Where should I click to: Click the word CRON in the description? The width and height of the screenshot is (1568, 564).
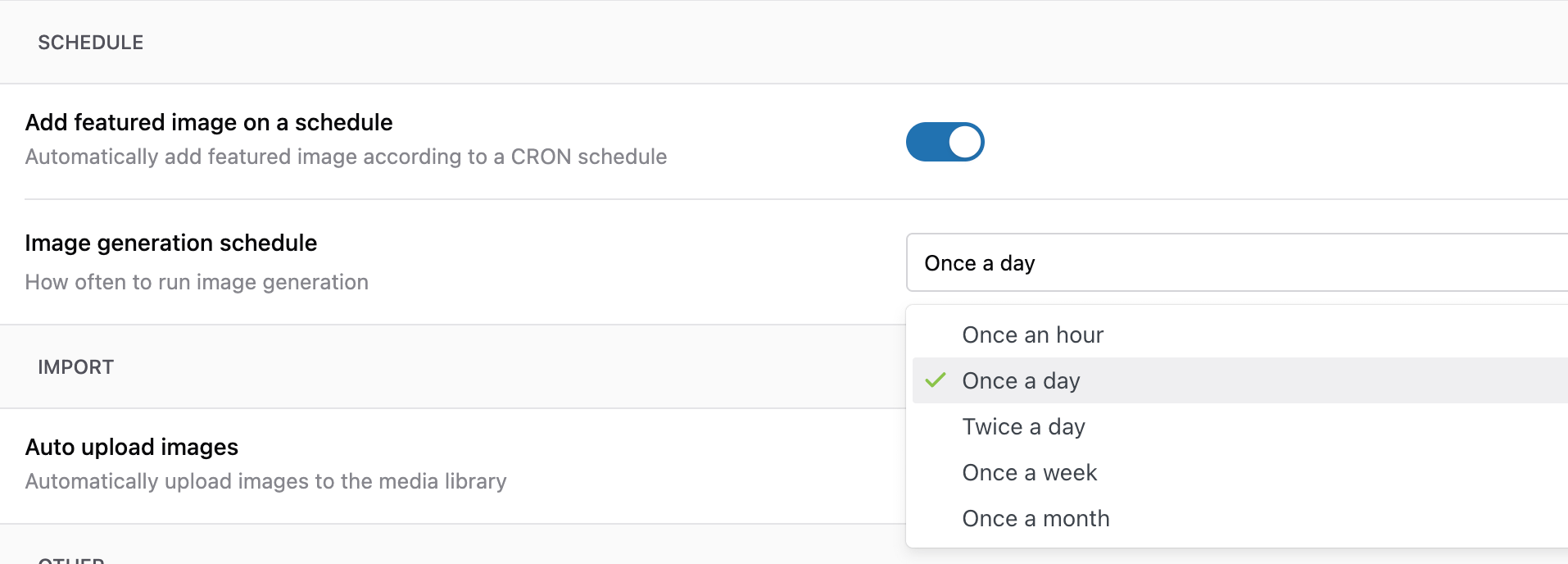(x=541, y=157)
